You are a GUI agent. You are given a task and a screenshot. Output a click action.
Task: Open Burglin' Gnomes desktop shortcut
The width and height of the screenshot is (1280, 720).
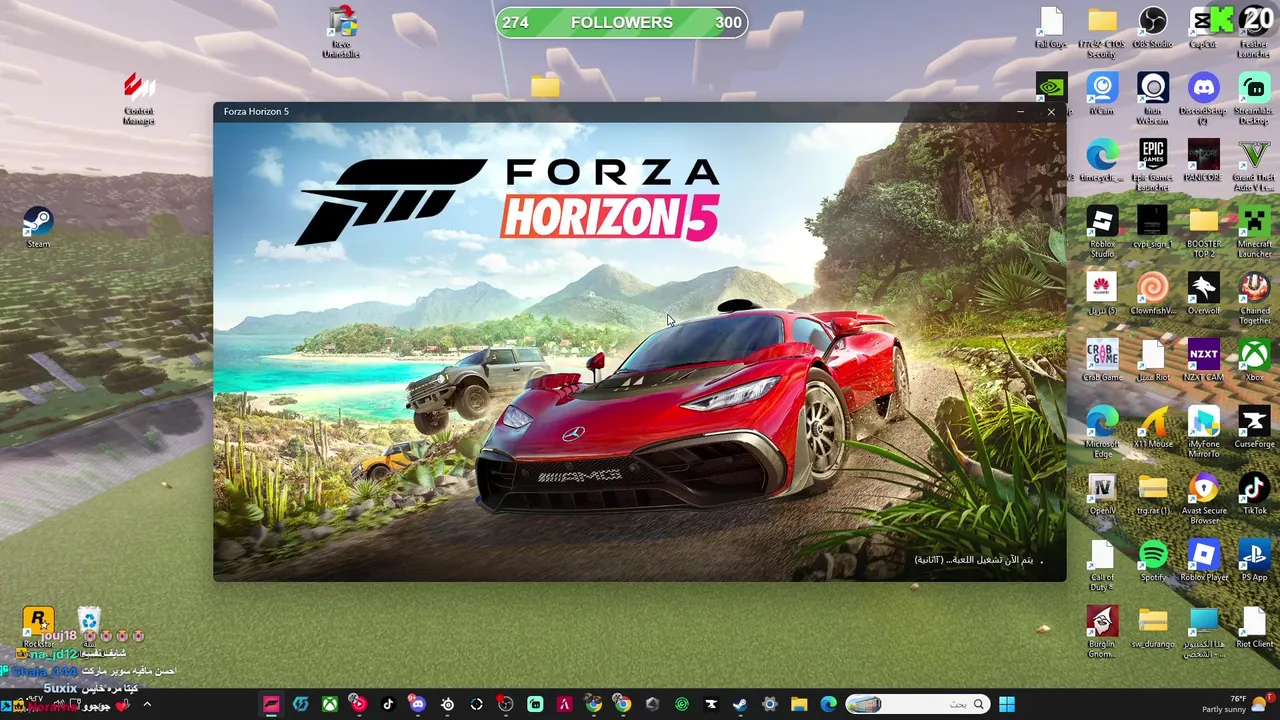pos(1102,632)
